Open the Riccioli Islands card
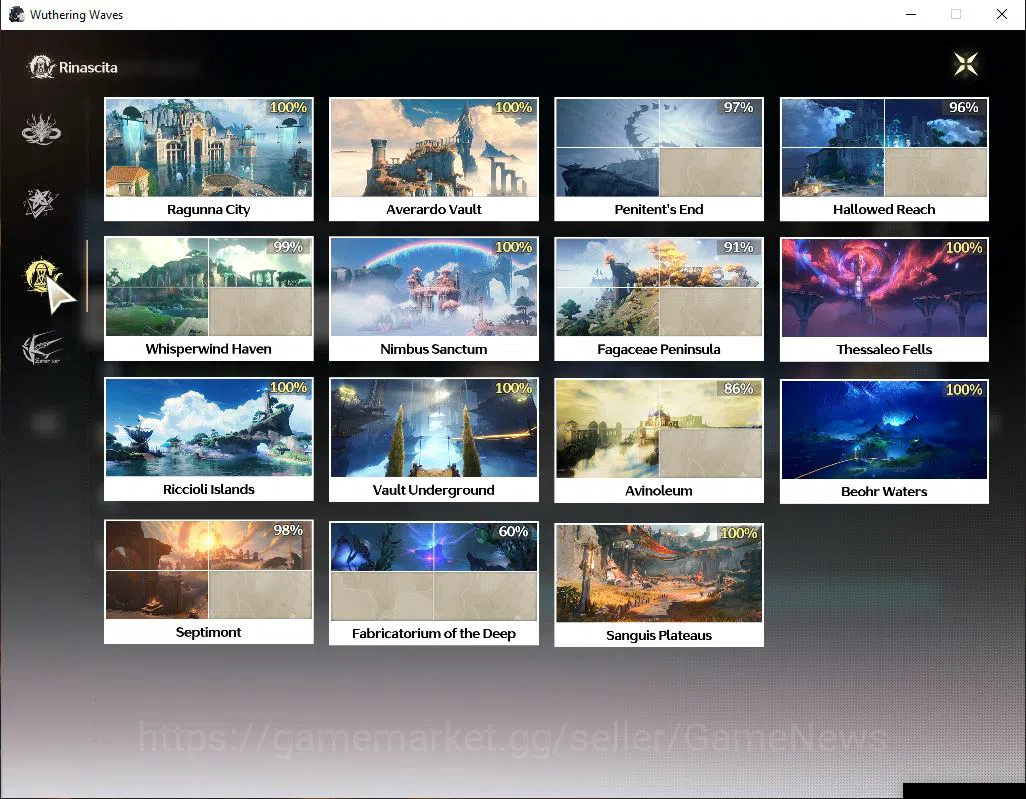This screenshot has width=1026, height=799. 209,439
